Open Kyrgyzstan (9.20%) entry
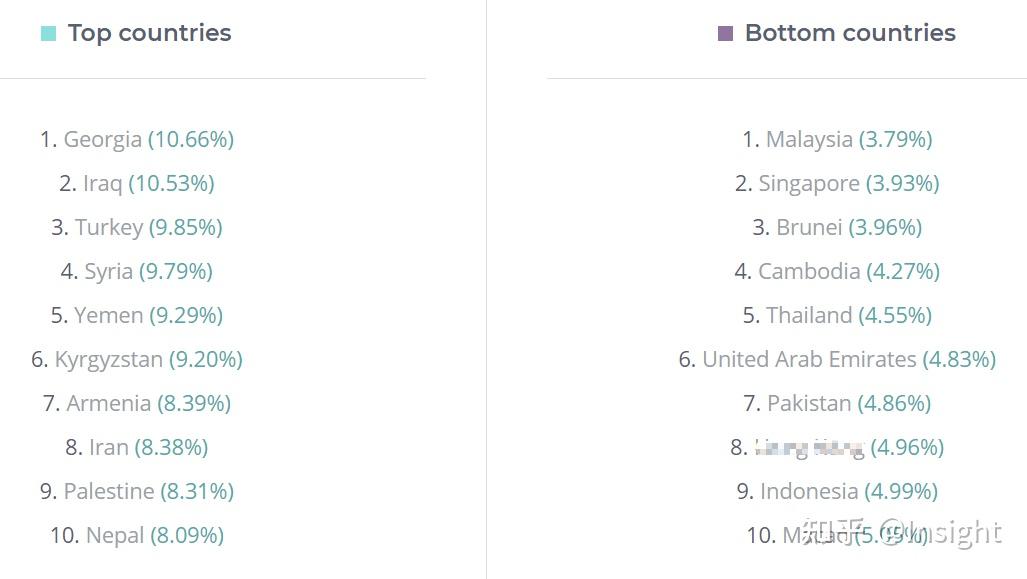The width and height of the screenshot is (1027, 579). [137, 359]
